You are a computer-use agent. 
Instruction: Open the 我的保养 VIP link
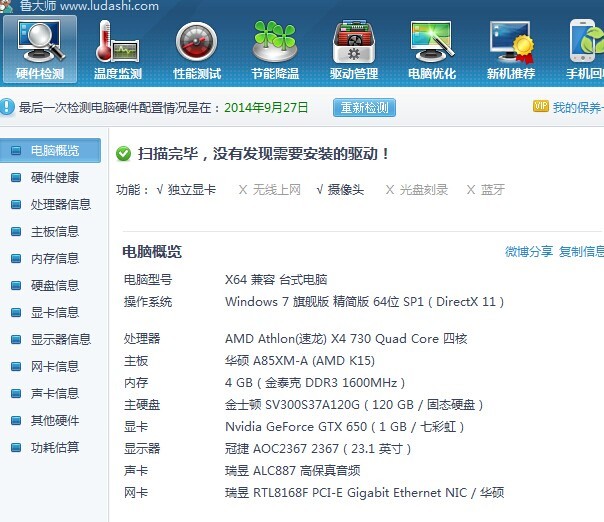[578, 107]
